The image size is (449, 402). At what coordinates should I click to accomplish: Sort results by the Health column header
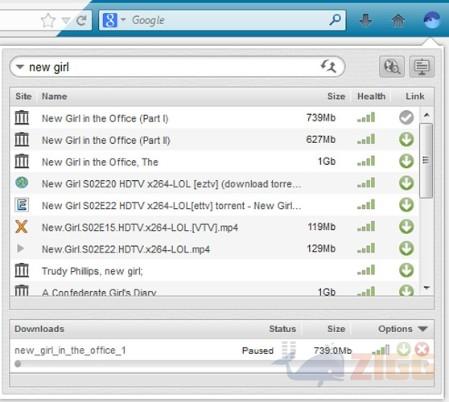(371, 97)
